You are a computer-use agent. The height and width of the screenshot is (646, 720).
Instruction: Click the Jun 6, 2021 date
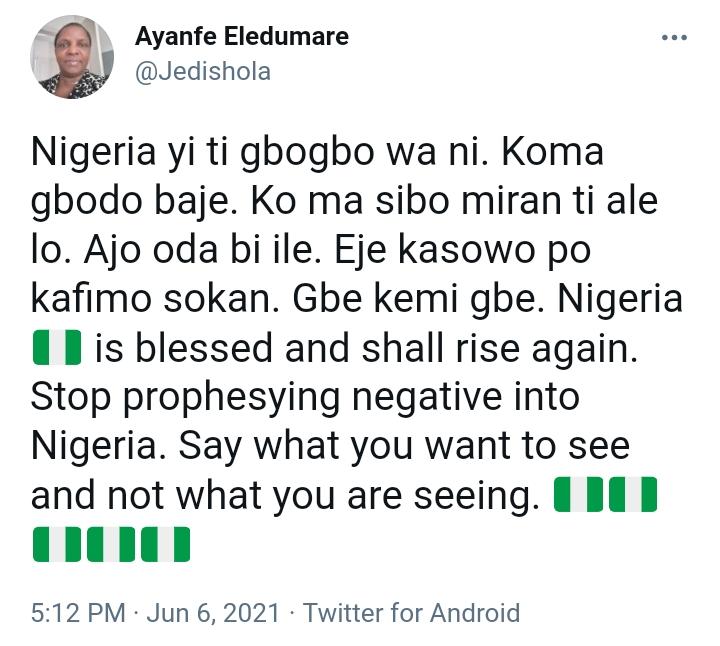point(213,613)
